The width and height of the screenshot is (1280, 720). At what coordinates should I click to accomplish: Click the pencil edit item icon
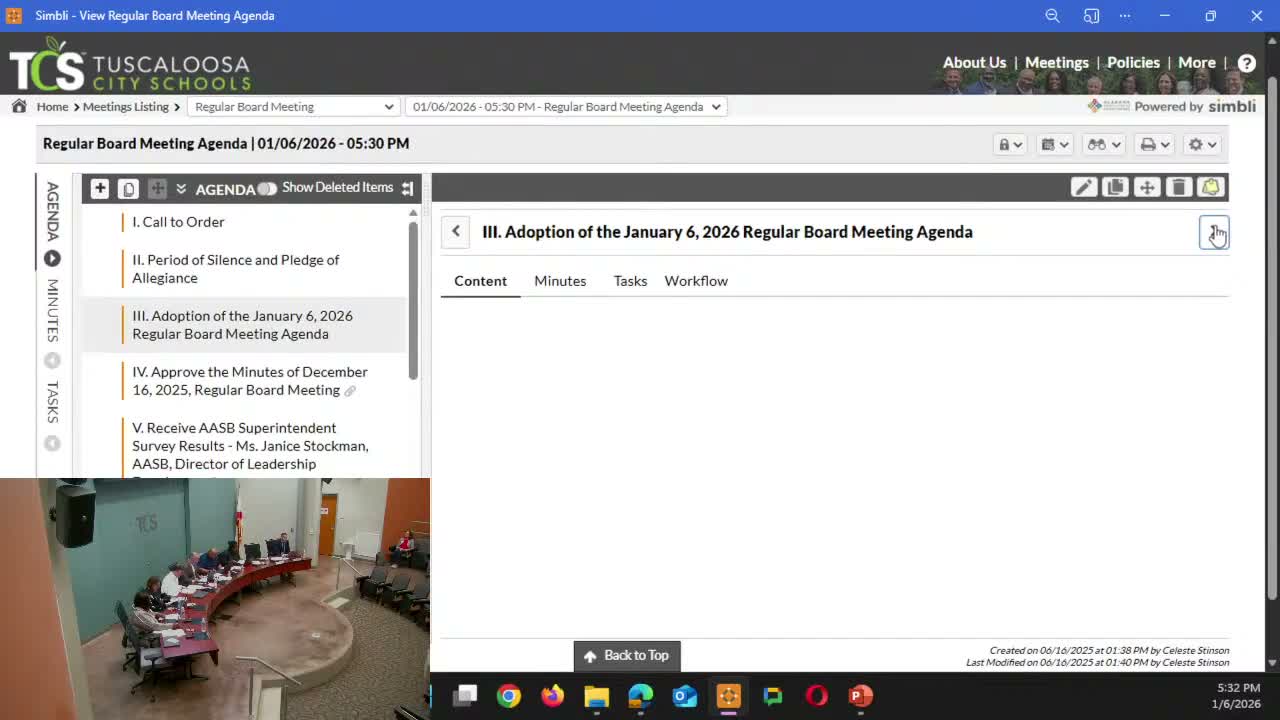click(x=1083, y=188)
